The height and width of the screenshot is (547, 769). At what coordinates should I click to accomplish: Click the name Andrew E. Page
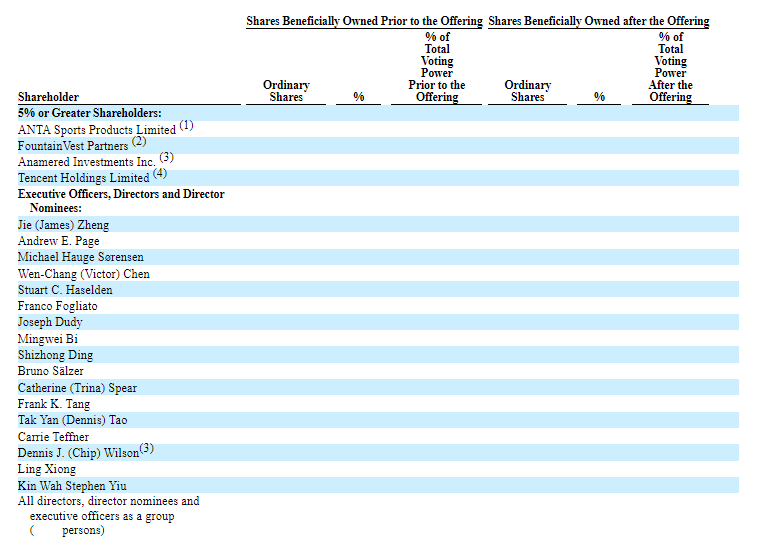click(x=59, y=241)
